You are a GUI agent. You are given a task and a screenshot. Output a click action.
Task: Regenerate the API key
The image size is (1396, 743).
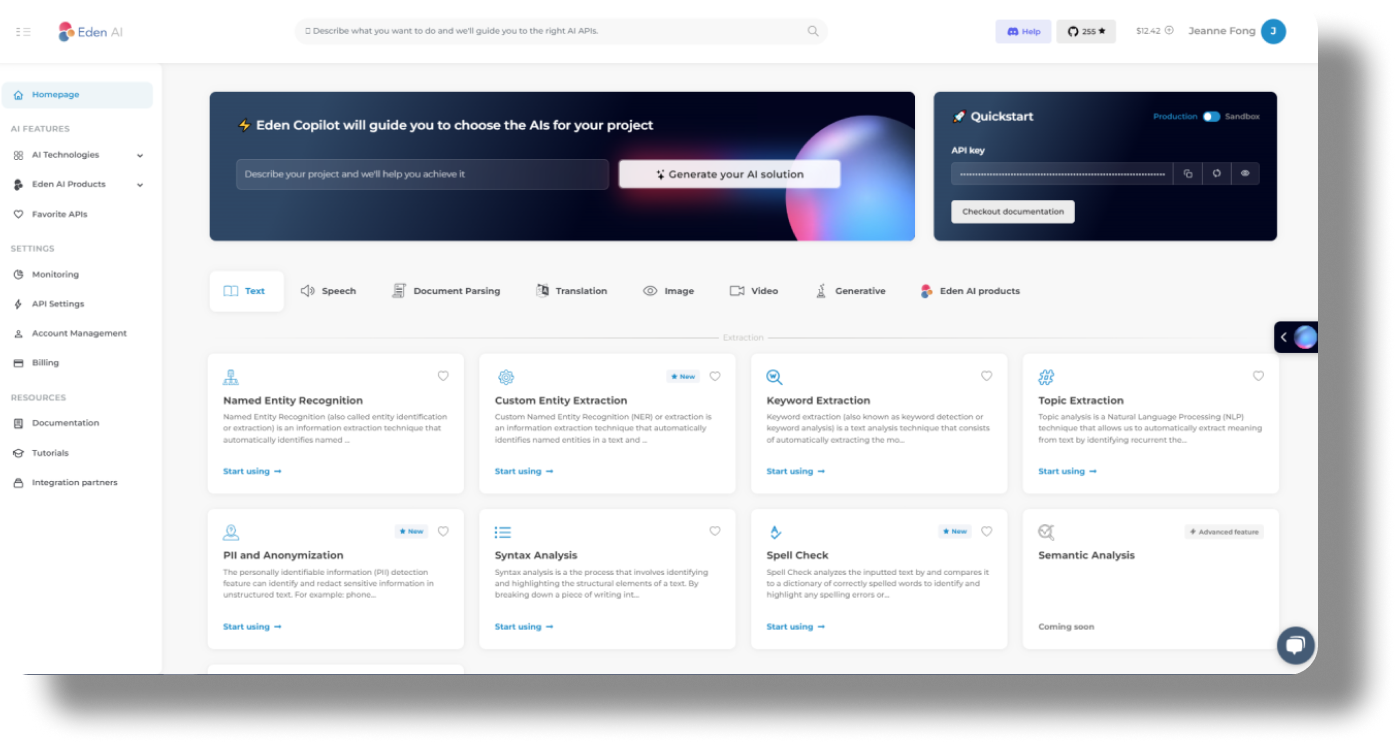point(1216,173)
